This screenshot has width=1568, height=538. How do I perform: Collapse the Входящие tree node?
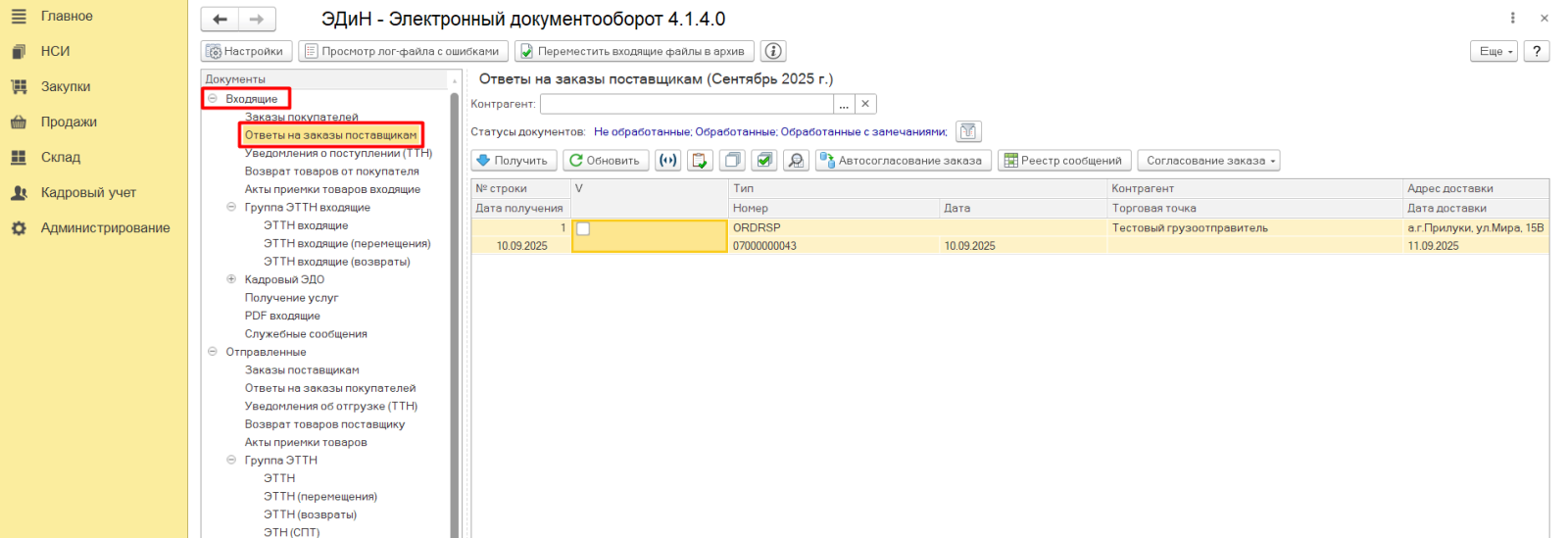[213, 99]
